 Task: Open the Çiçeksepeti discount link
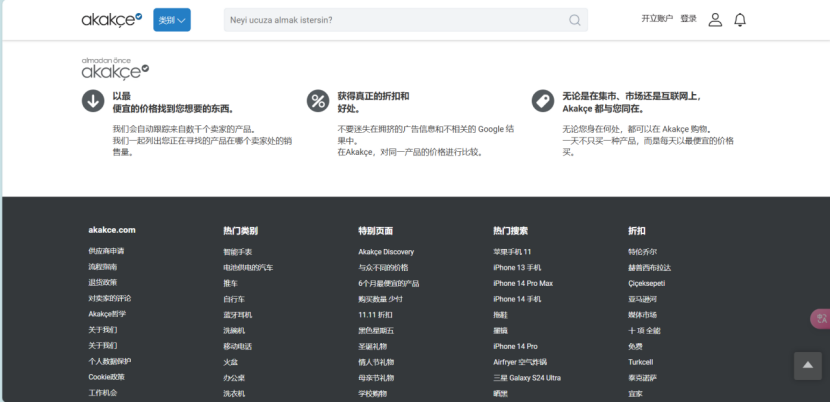pyautogui.click(x=647, y=284)
